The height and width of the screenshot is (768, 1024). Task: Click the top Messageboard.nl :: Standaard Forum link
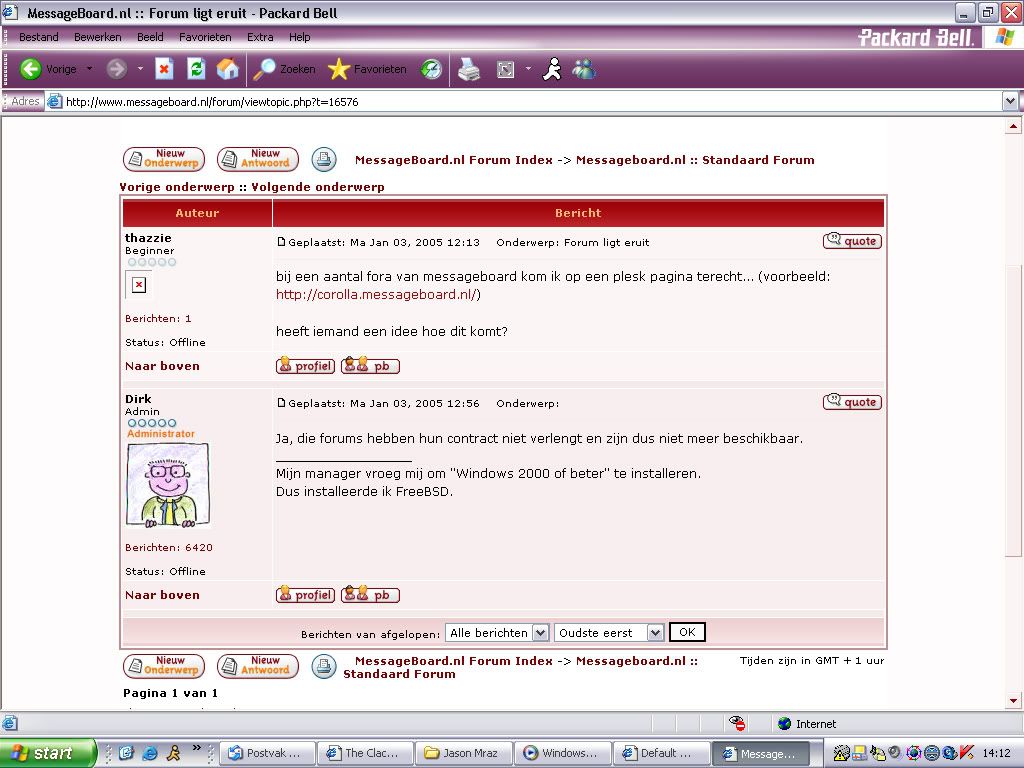click(x=695, y=160)
